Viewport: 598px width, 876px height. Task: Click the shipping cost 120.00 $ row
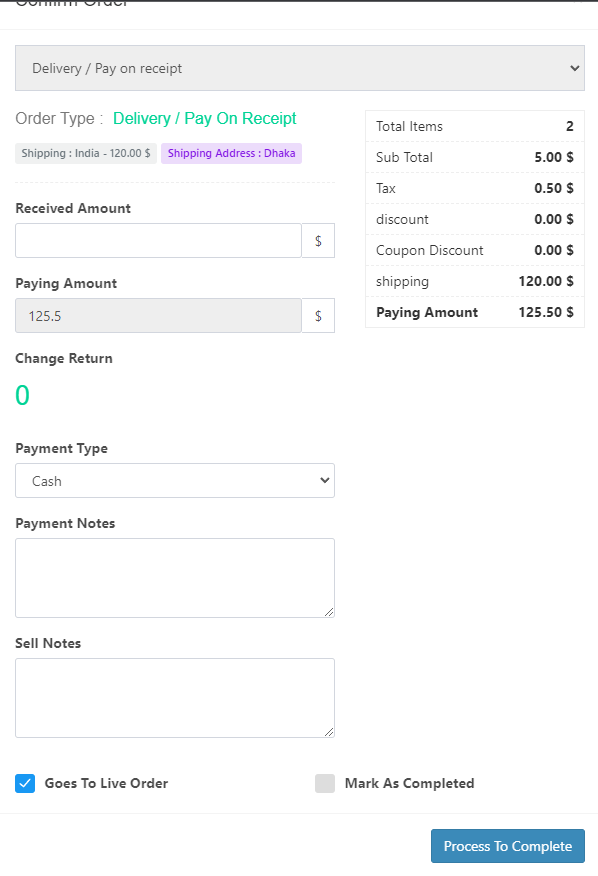click(474, 281)
